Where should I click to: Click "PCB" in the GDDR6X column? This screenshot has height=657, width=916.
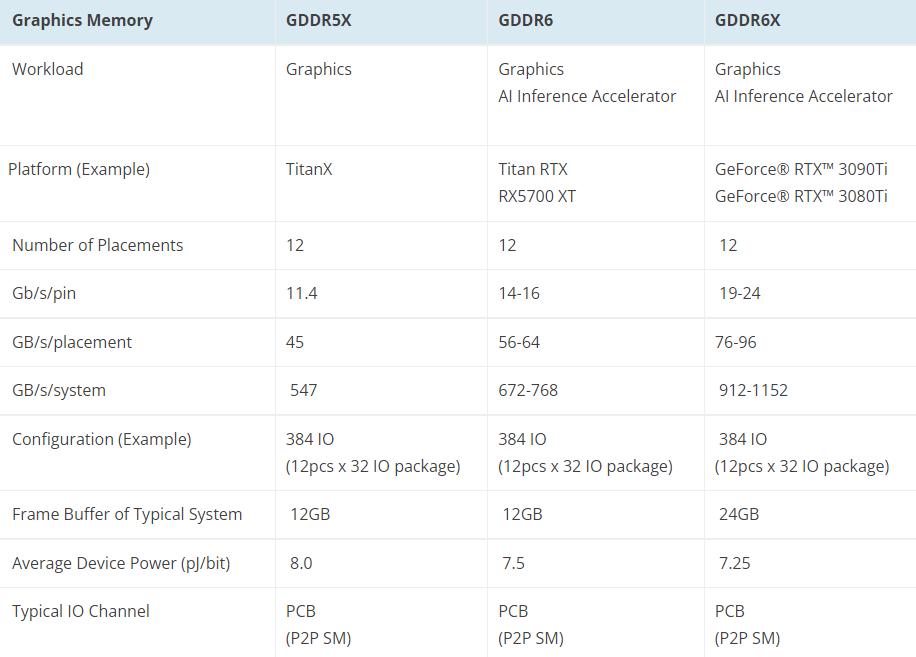click(x=730, y=611)
